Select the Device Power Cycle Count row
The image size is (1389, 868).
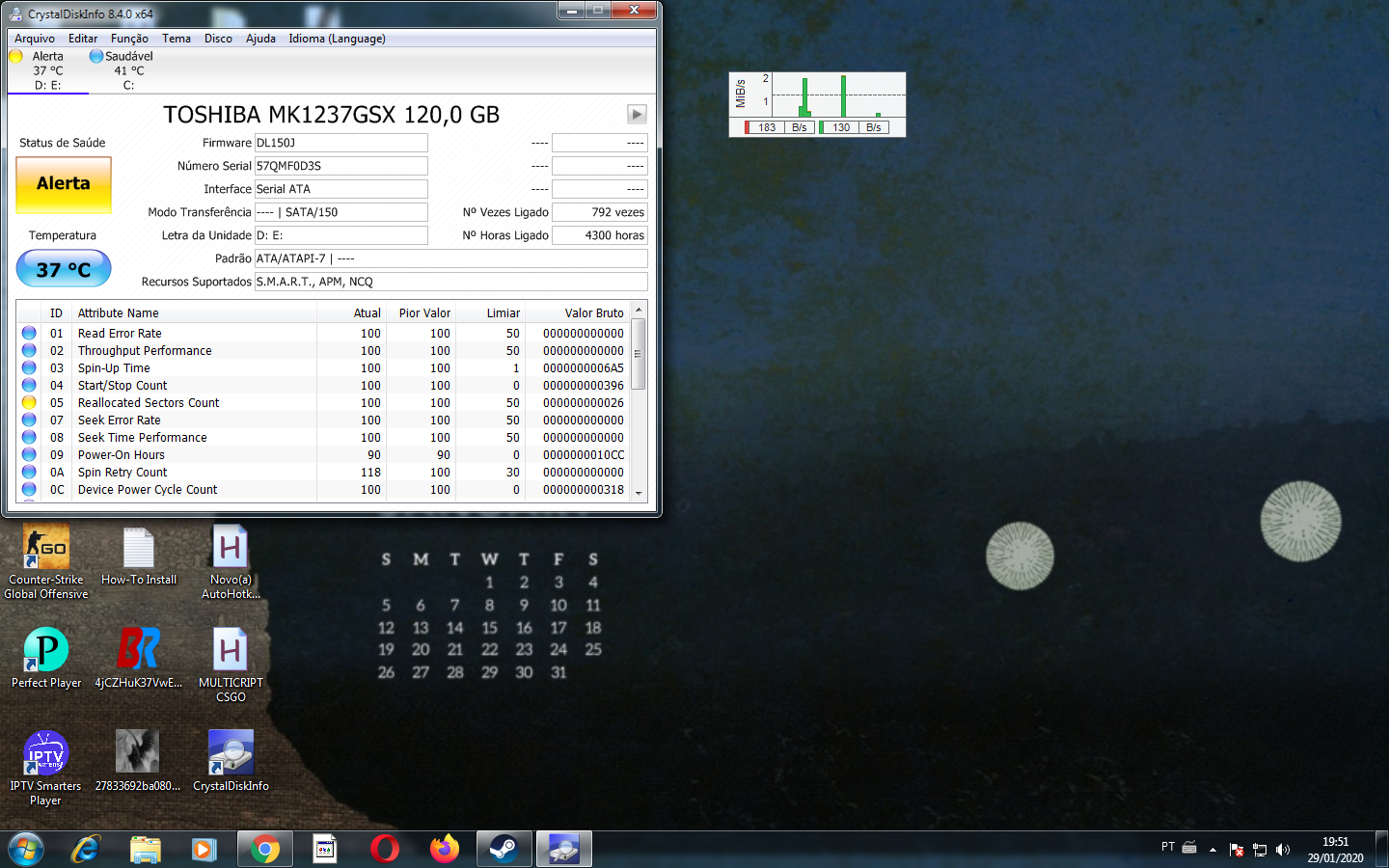click(324, 489)
